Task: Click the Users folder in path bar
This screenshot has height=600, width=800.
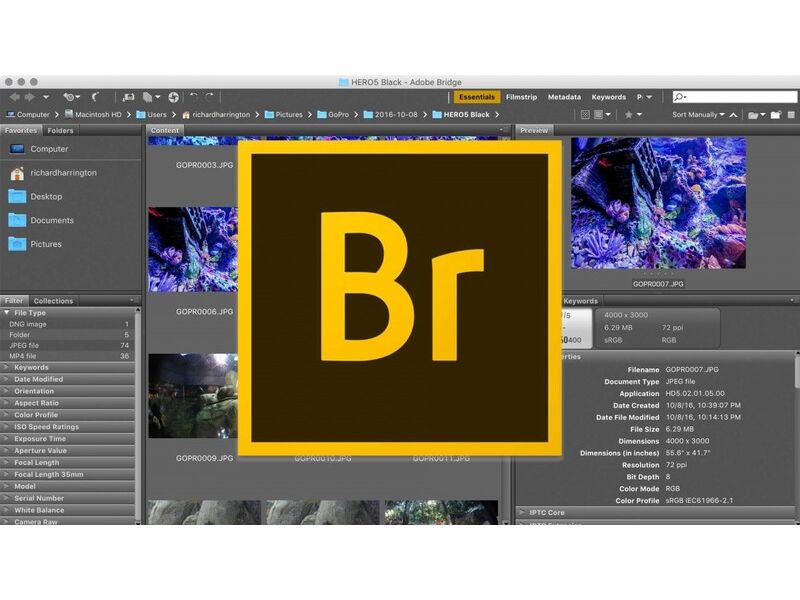Action: pyautogui.click(x=156, y=115)
